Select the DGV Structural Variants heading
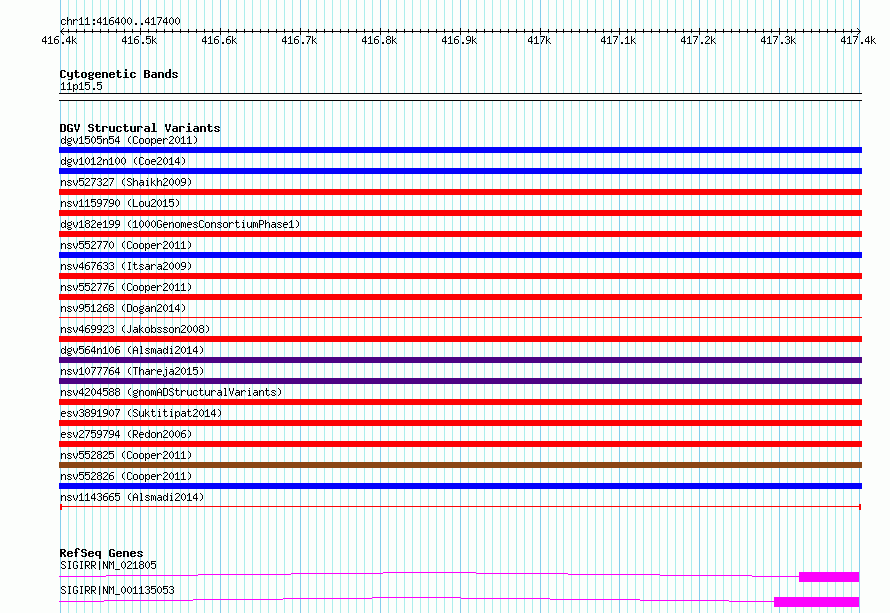This screenshot has height=613, width=890. coord(140,128)
